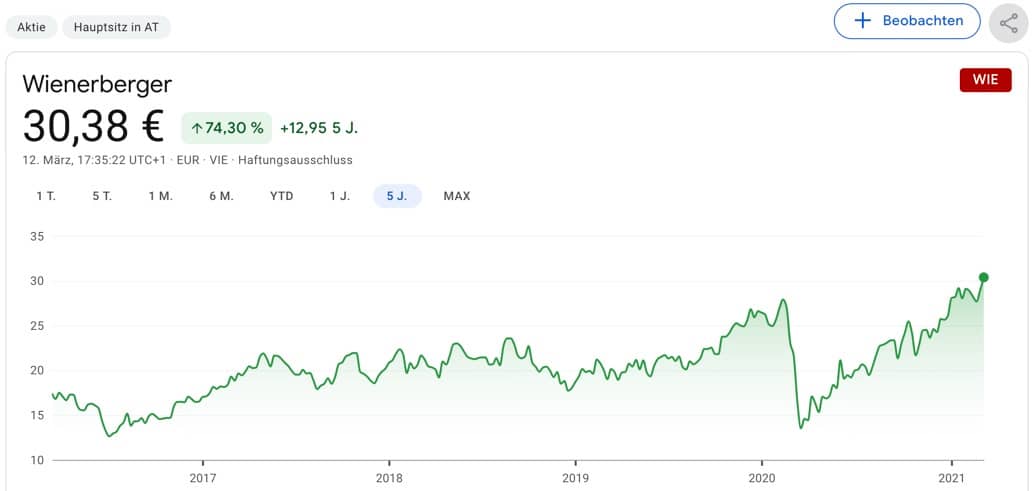The image size is (1033, 491).
Task: Click the 30 y-axis label
Action: pyautogui.click(x=37, y=281)
